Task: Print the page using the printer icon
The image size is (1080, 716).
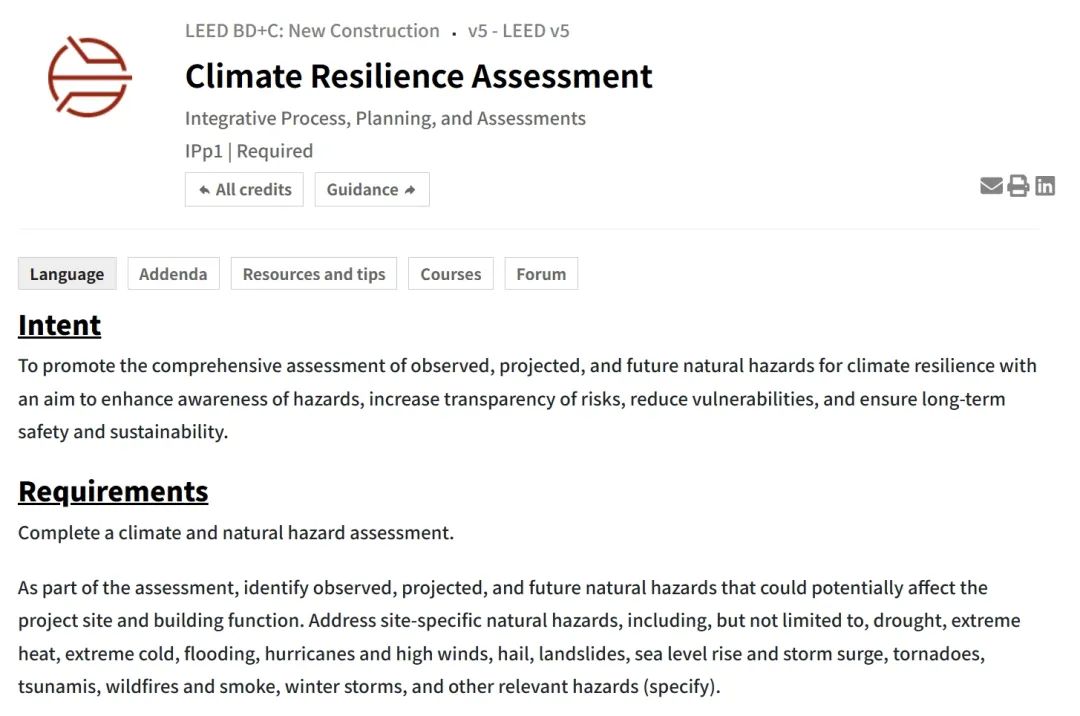Action: 1018,186
